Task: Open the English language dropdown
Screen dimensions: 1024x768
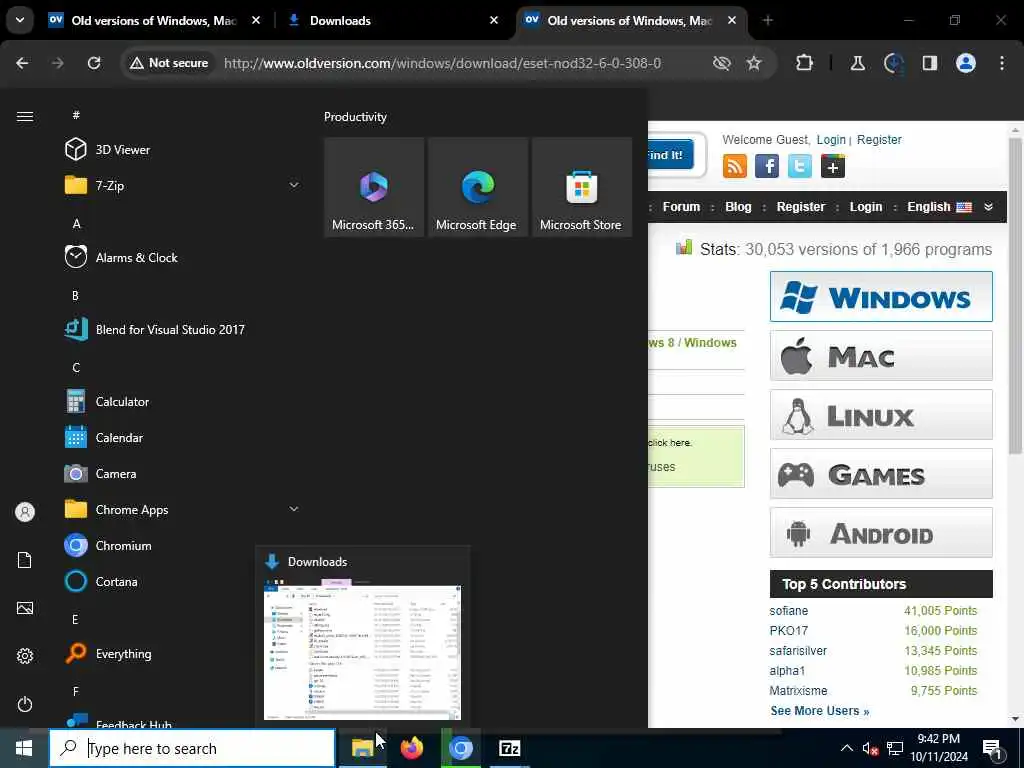Action: 949,206
